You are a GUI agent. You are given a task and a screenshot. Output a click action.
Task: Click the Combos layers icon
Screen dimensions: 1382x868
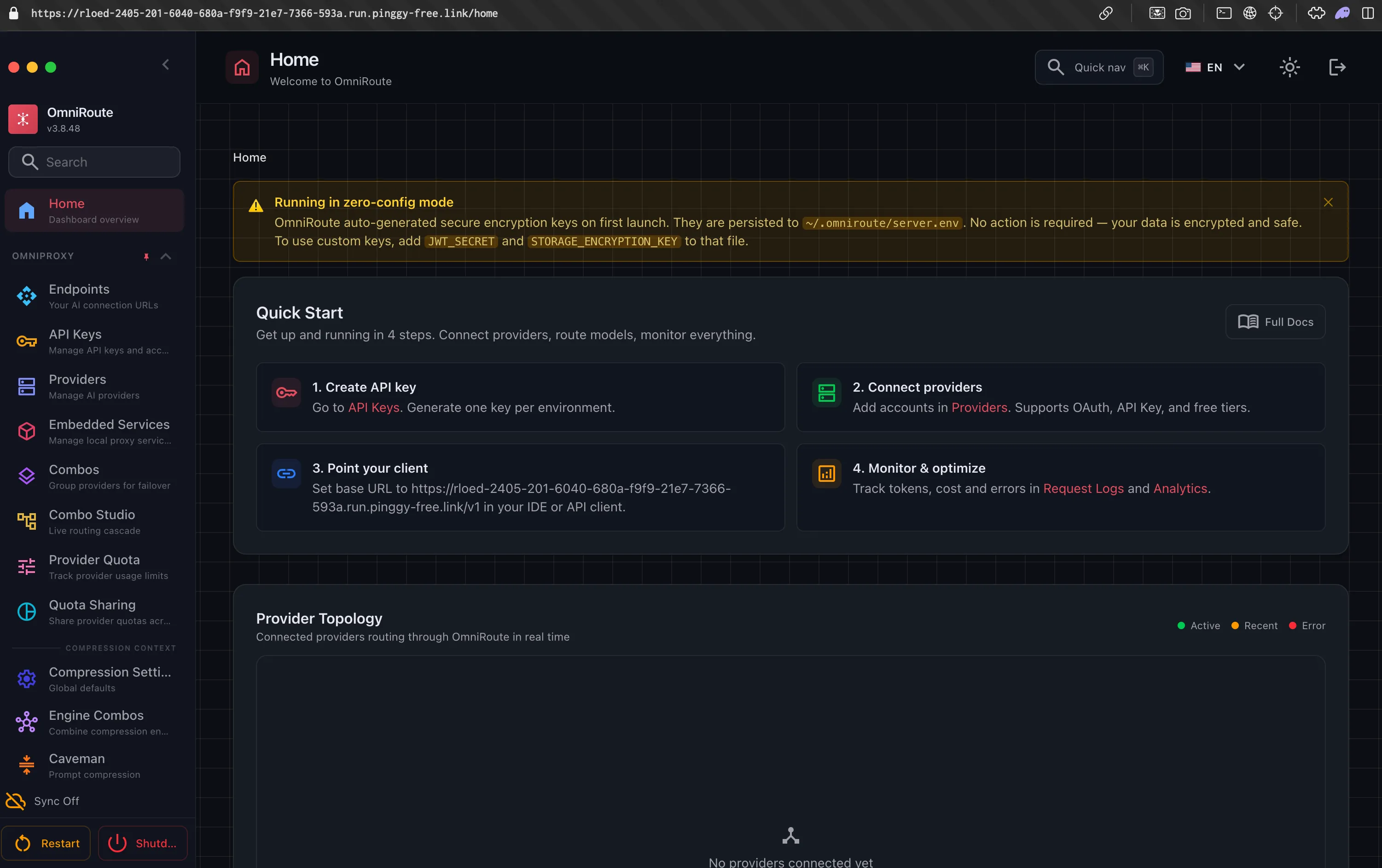pos(26,476)
